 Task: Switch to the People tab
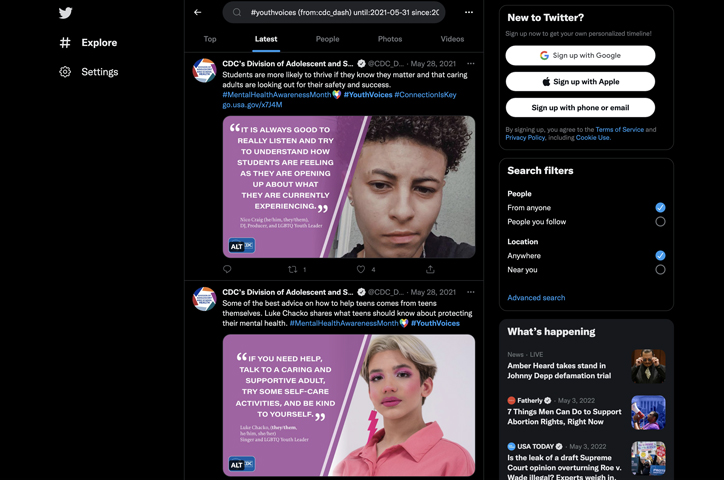328,39
